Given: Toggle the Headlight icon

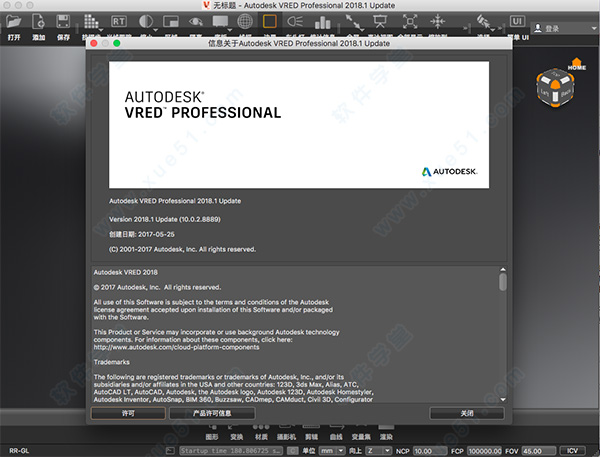Looking at the screenshot, I should (295, 21).
